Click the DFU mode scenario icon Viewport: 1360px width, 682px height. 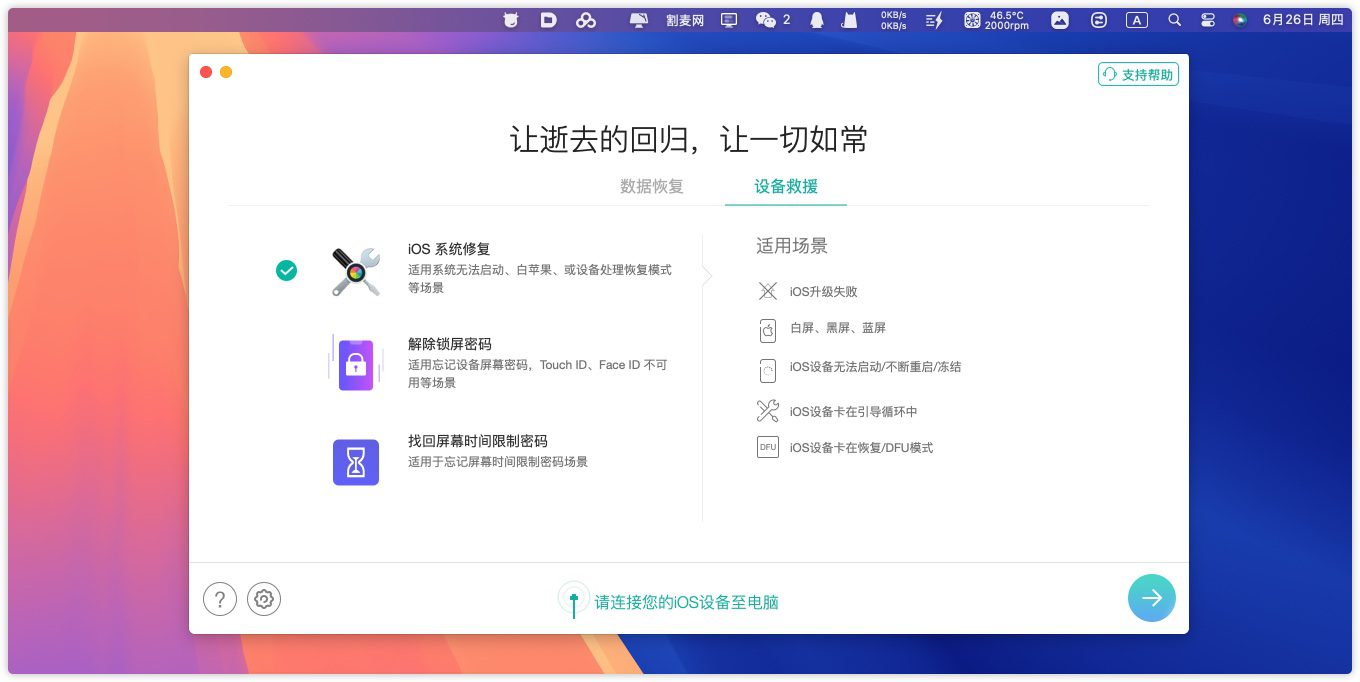pos(767,448)
